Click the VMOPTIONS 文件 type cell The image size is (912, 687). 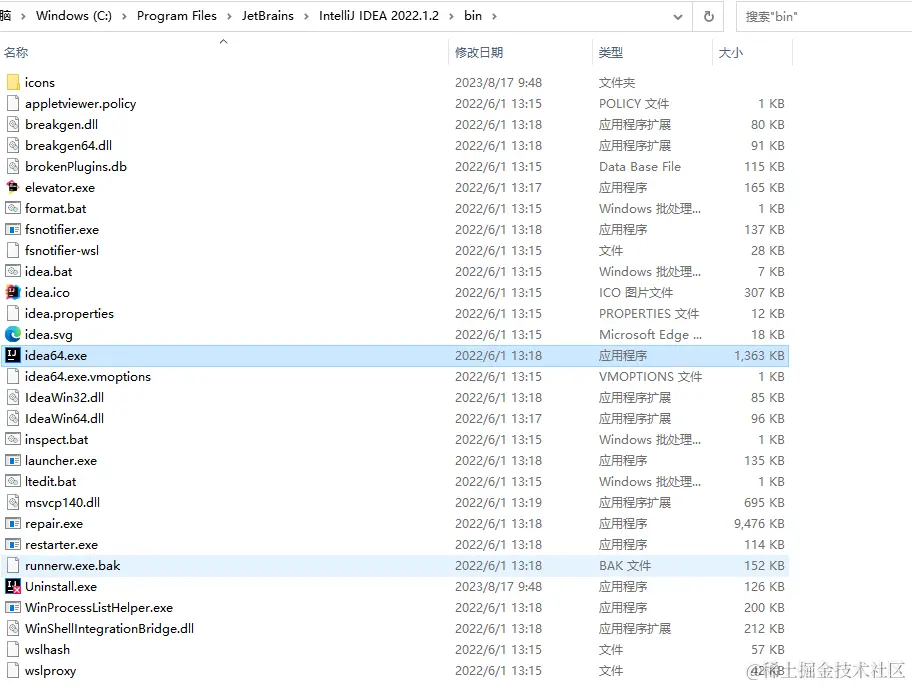(x=650, y=376)
